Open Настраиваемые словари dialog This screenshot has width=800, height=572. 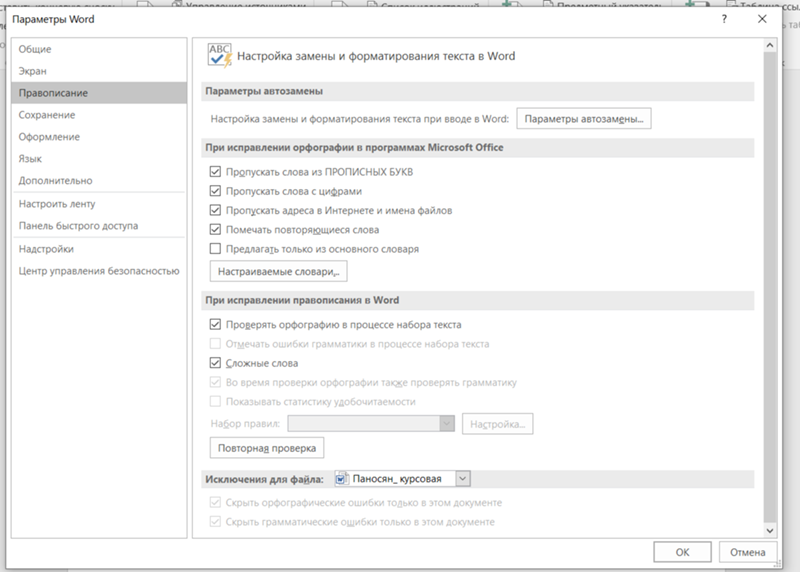pyautogui.click(x=279, y=271)
